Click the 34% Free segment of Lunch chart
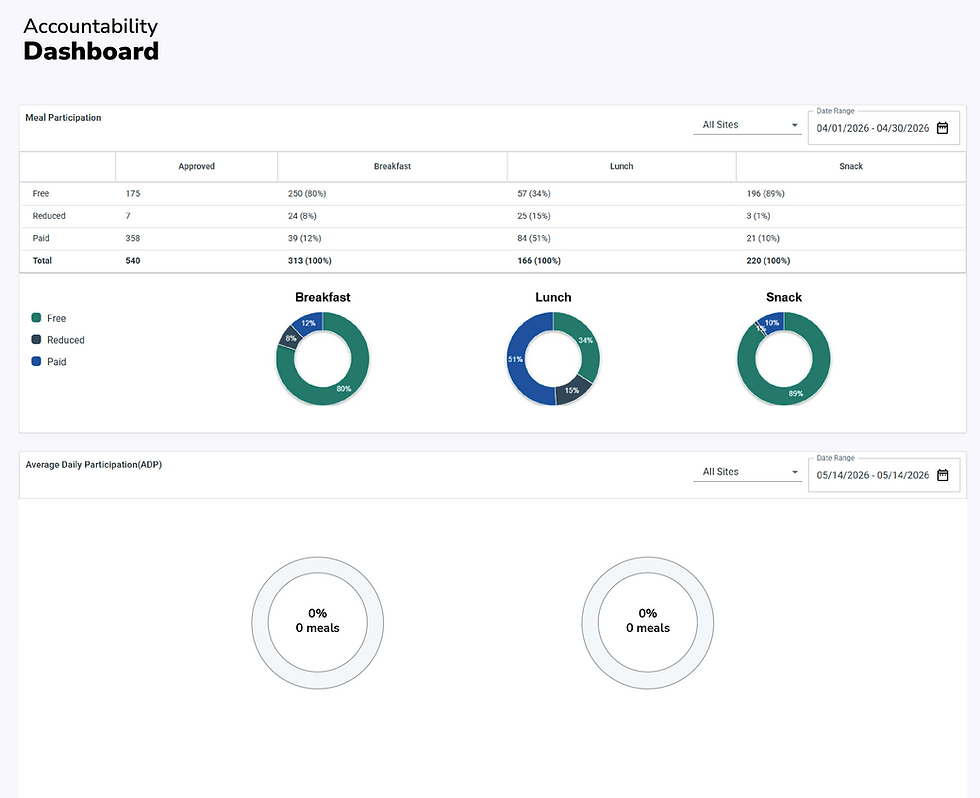980x798 pixels. point(586,341)
